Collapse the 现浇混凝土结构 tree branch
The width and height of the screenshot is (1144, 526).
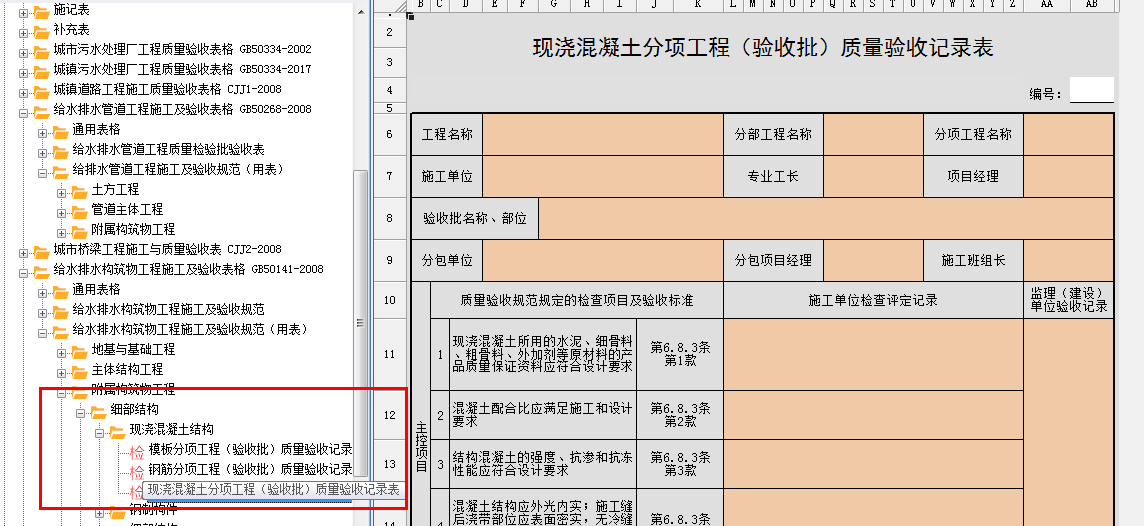point(100,431)
